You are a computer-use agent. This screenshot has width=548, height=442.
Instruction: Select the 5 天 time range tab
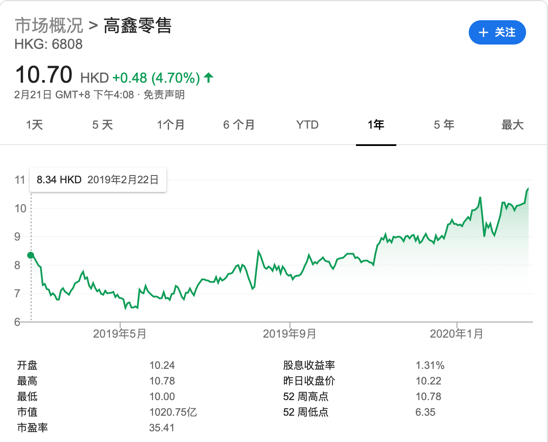pos(102,125)
